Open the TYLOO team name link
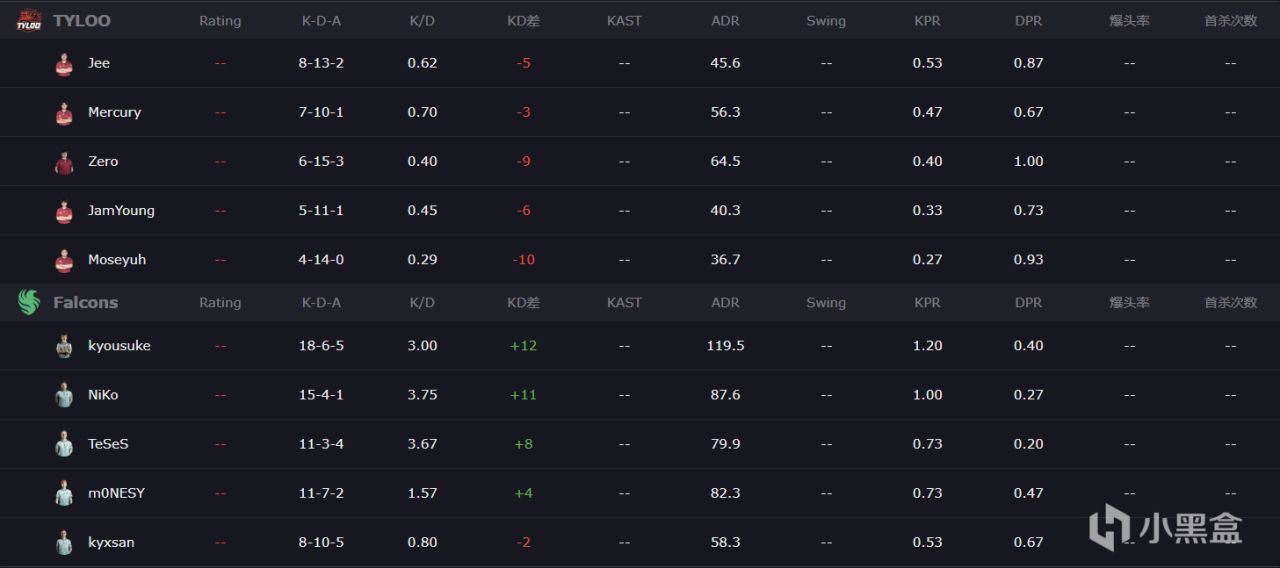Viewport: 1280px width, 568px height. [x=82, y=20]
